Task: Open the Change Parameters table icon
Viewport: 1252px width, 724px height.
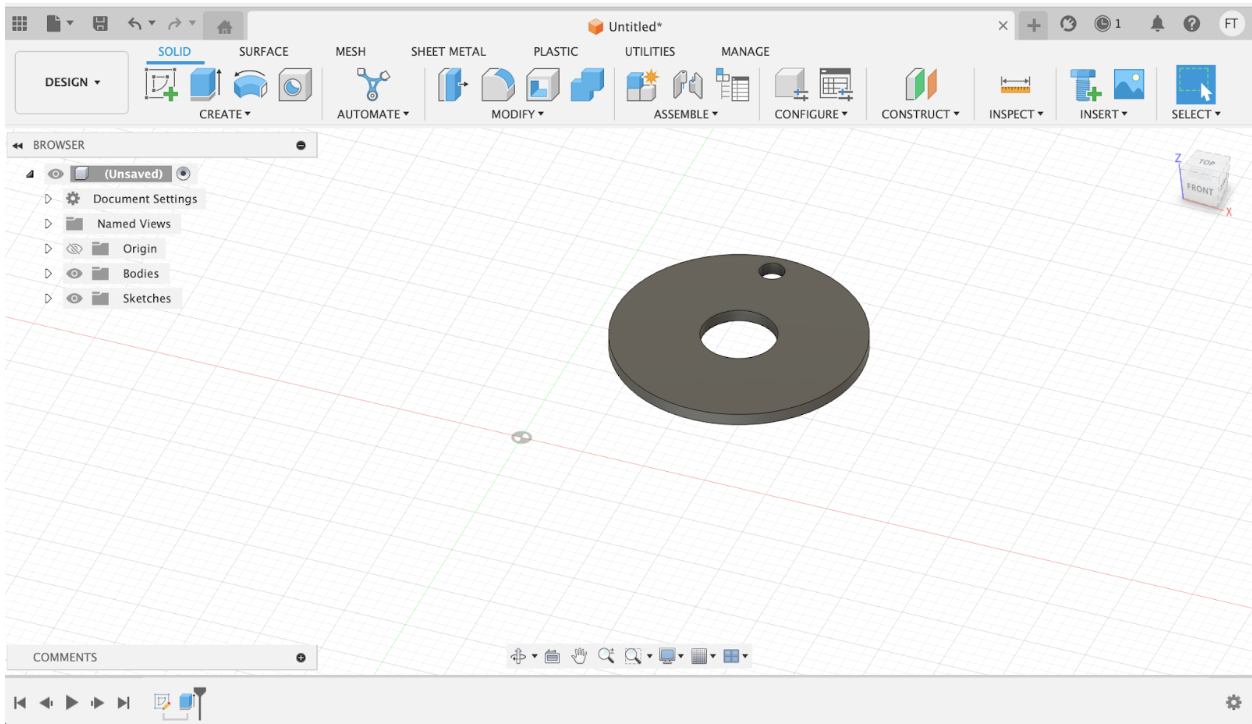Action: (835, 85)
